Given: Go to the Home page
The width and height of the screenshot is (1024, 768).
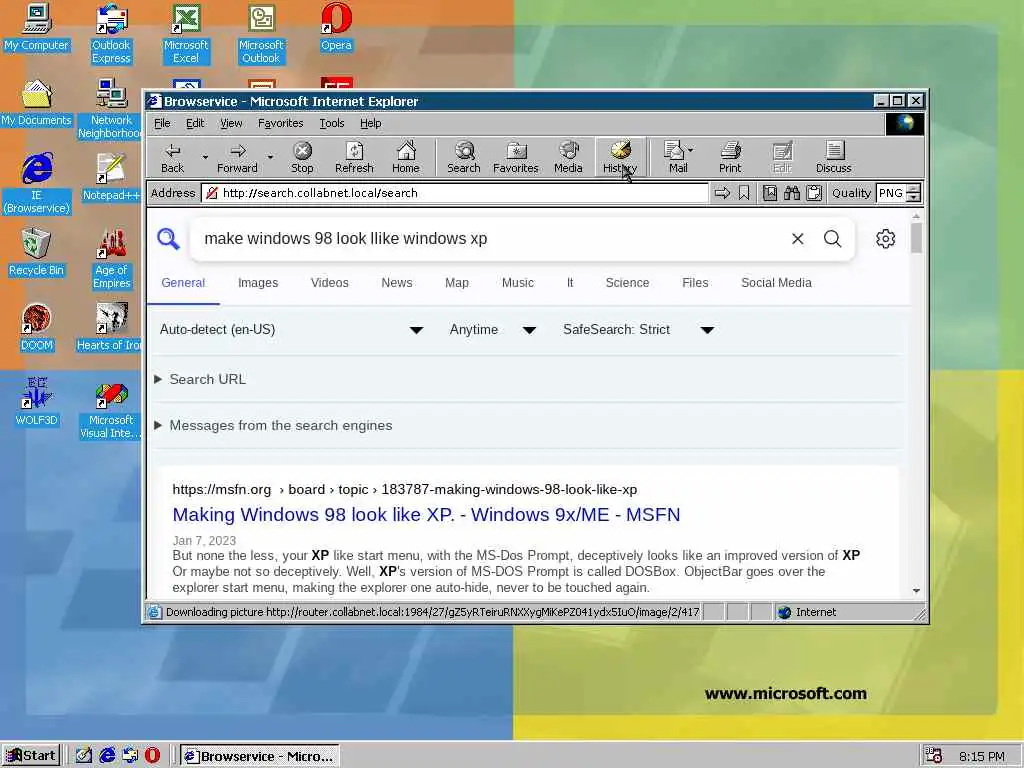Looking at the screenshot, I should [x=406, y=157].
